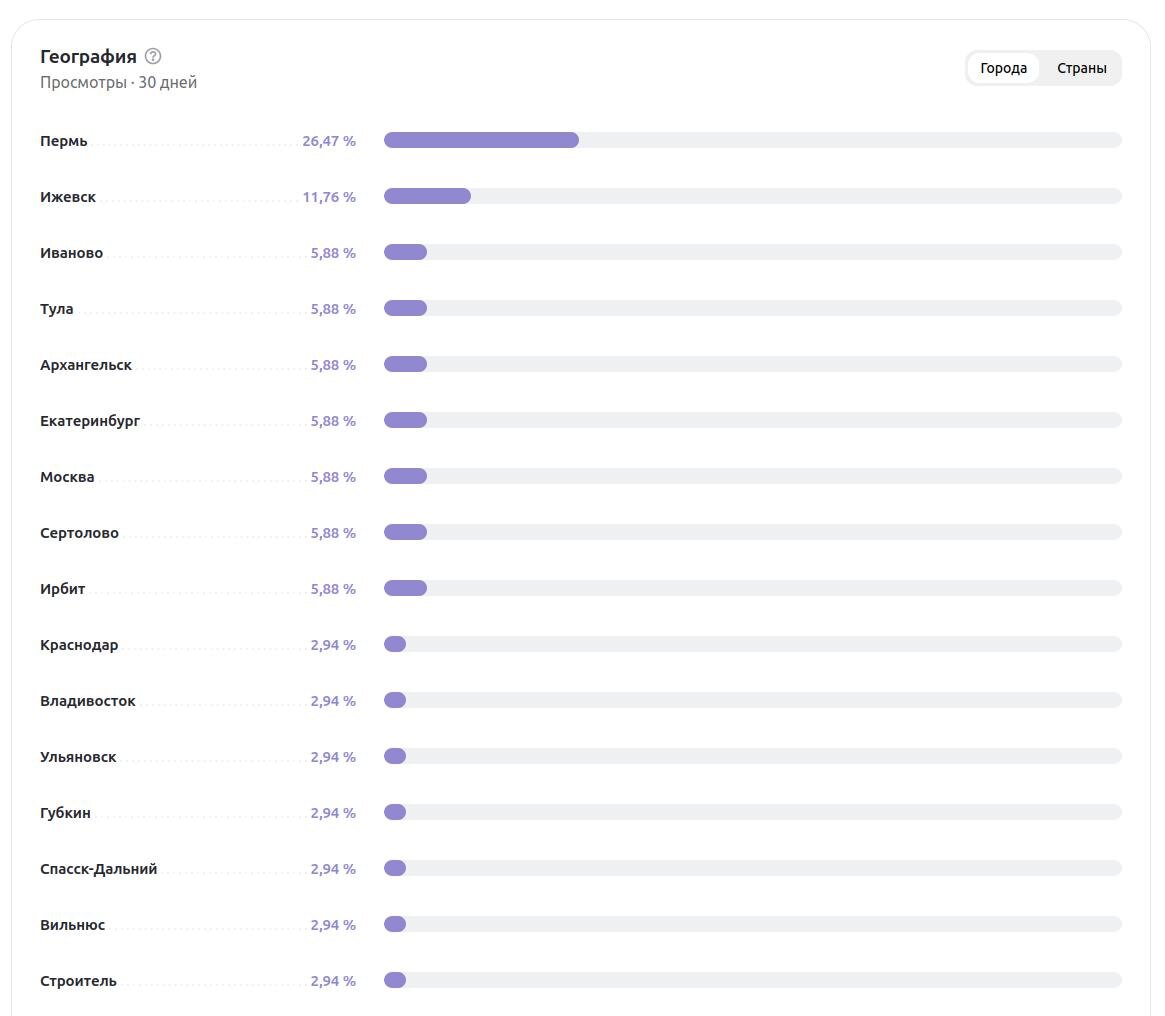
Task: Click the Просмотры · 30 дней subtitle
Action: (119, 82)
